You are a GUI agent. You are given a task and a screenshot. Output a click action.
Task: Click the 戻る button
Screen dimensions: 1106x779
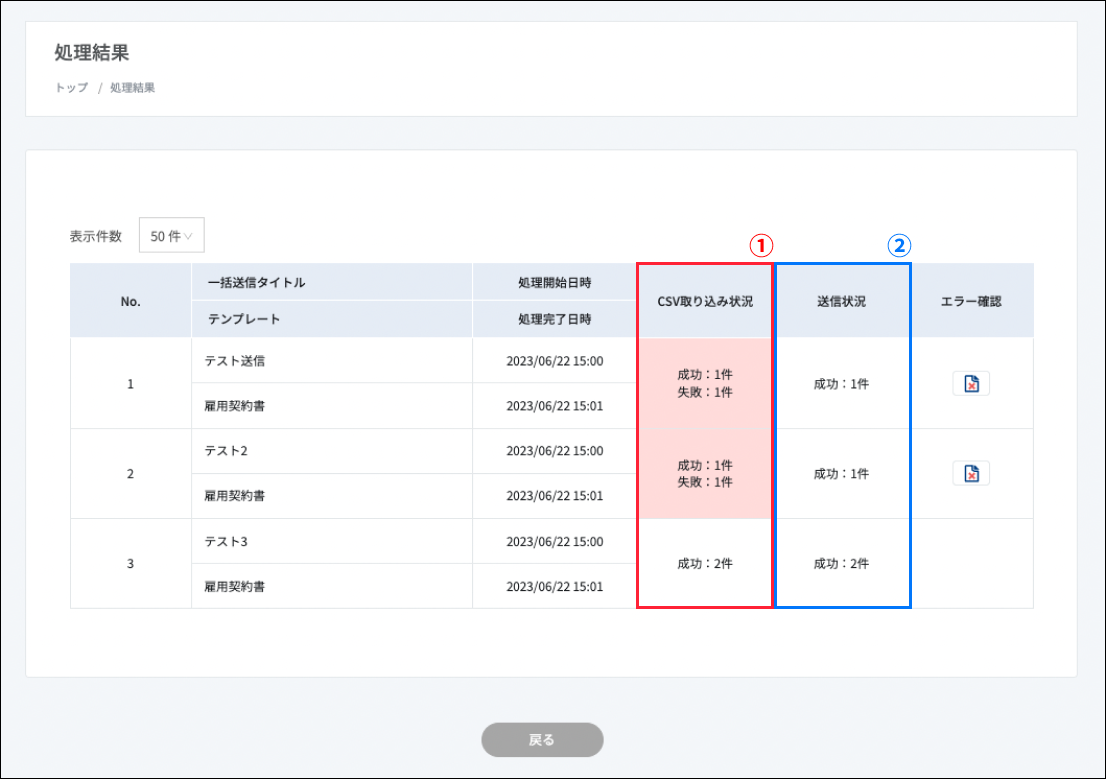pos(542,740)
